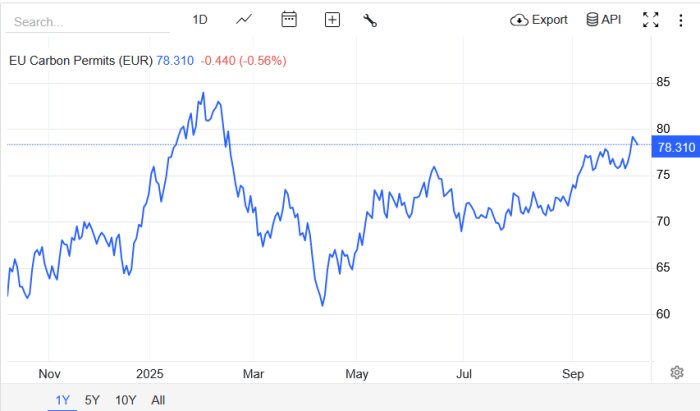Open the three-dot more options menu

tap(681, 19)
